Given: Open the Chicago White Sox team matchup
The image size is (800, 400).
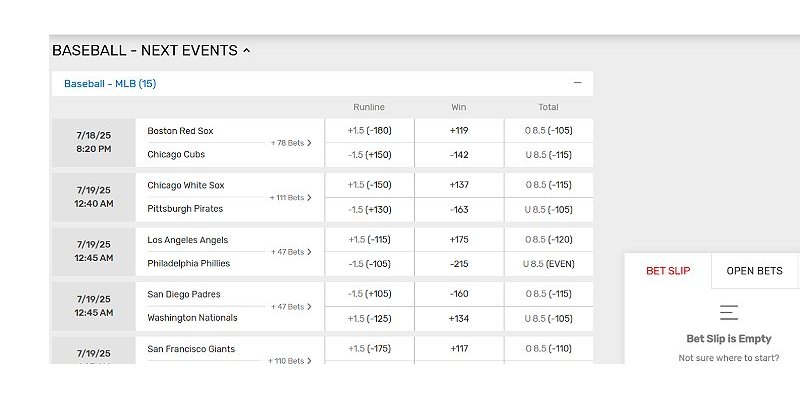Looking at the screenshot, I should pos(186,185).
